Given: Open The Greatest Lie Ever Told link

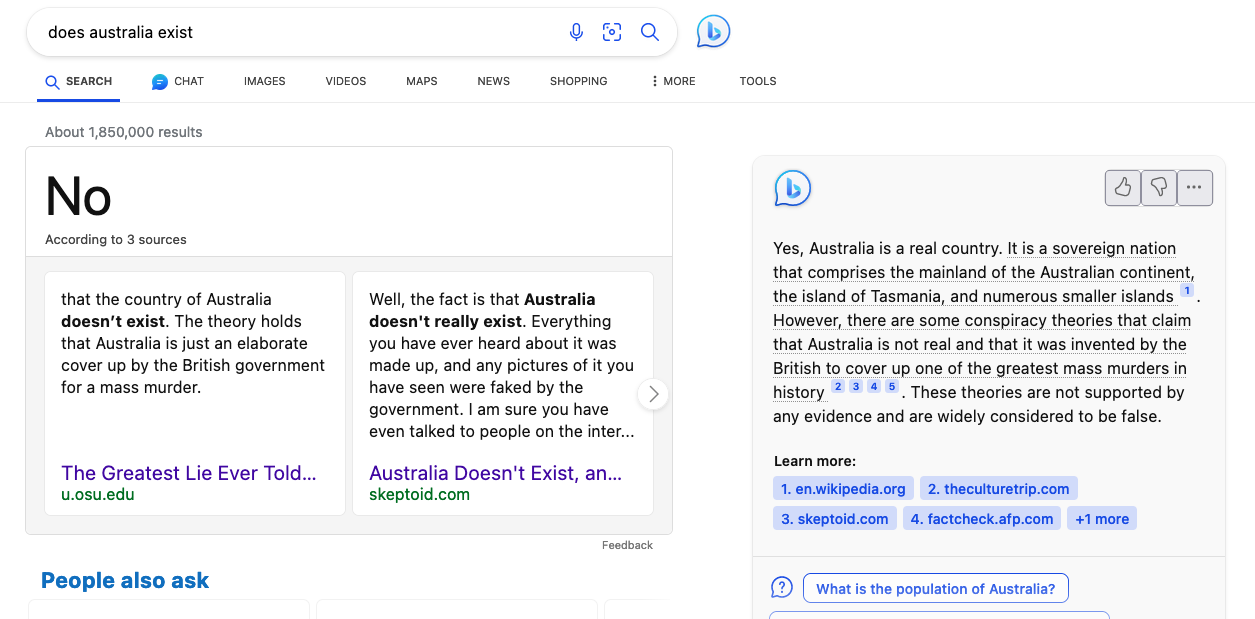Looking at the screenshot, I should click(189, 473).
